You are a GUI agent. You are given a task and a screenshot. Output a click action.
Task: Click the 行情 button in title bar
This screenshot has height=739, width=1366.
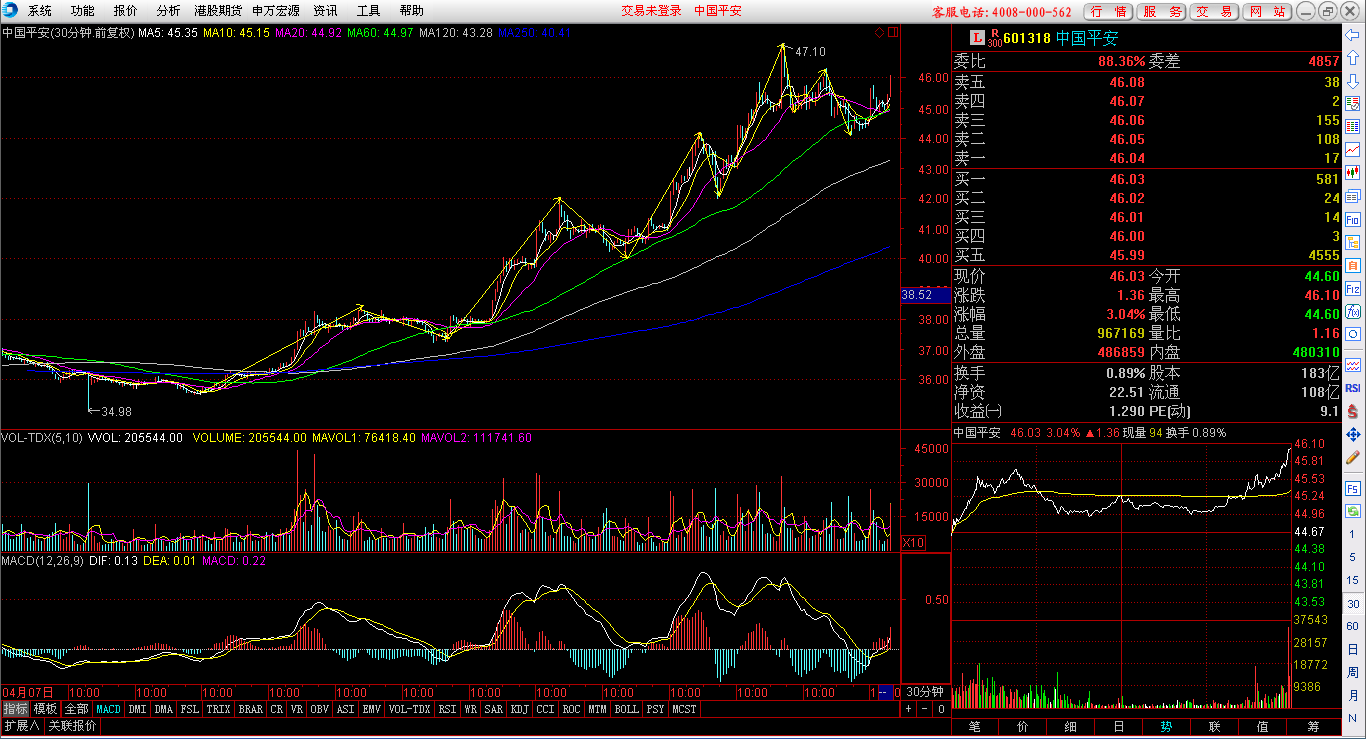[1109, 12]
